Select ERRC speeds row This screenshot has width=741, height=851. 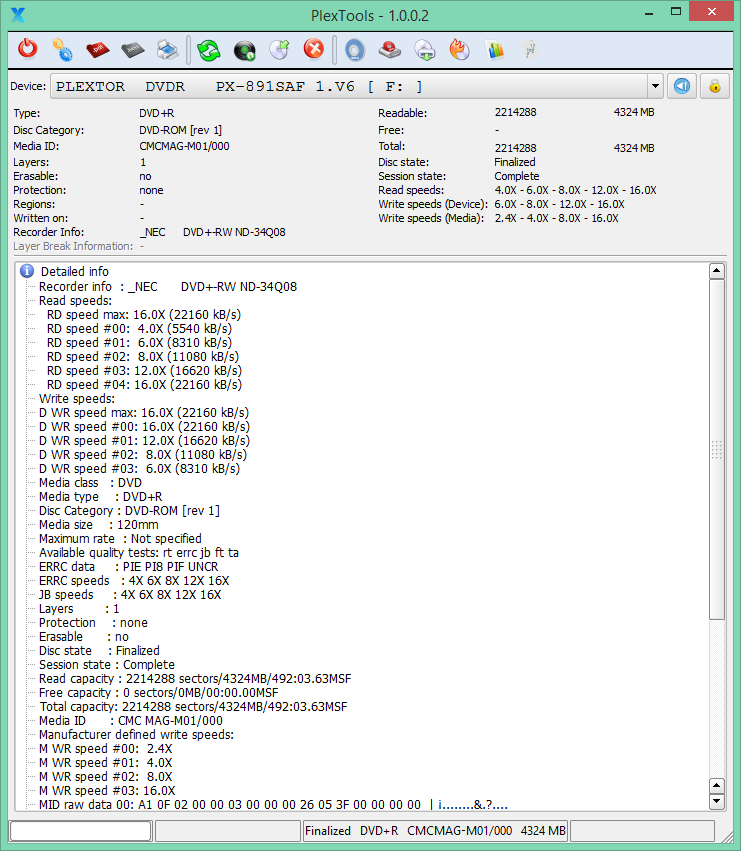pos(134,581)
